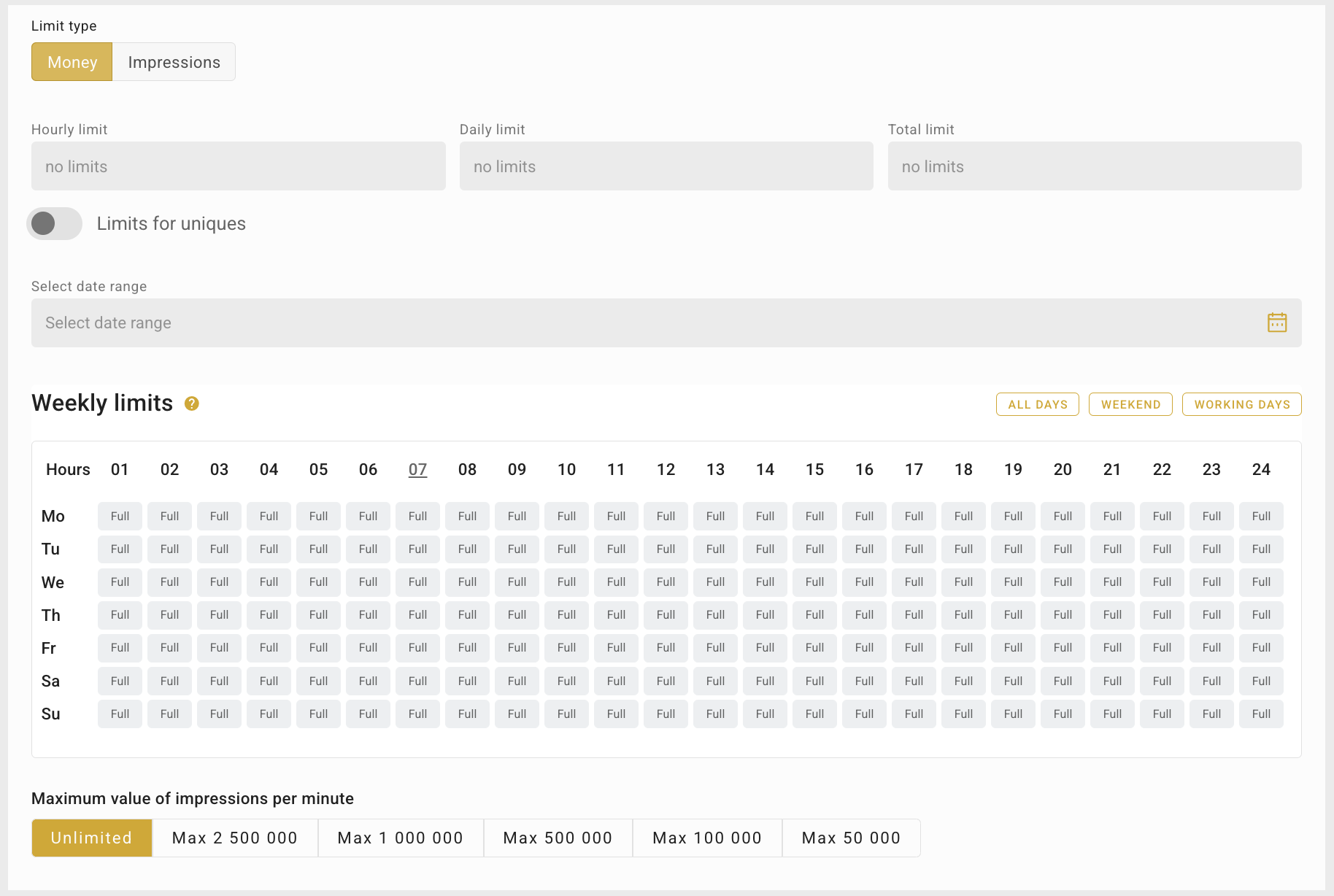The image size is (1334, 896).
Task: Click the Hourly limit input field
Action: 238,166
